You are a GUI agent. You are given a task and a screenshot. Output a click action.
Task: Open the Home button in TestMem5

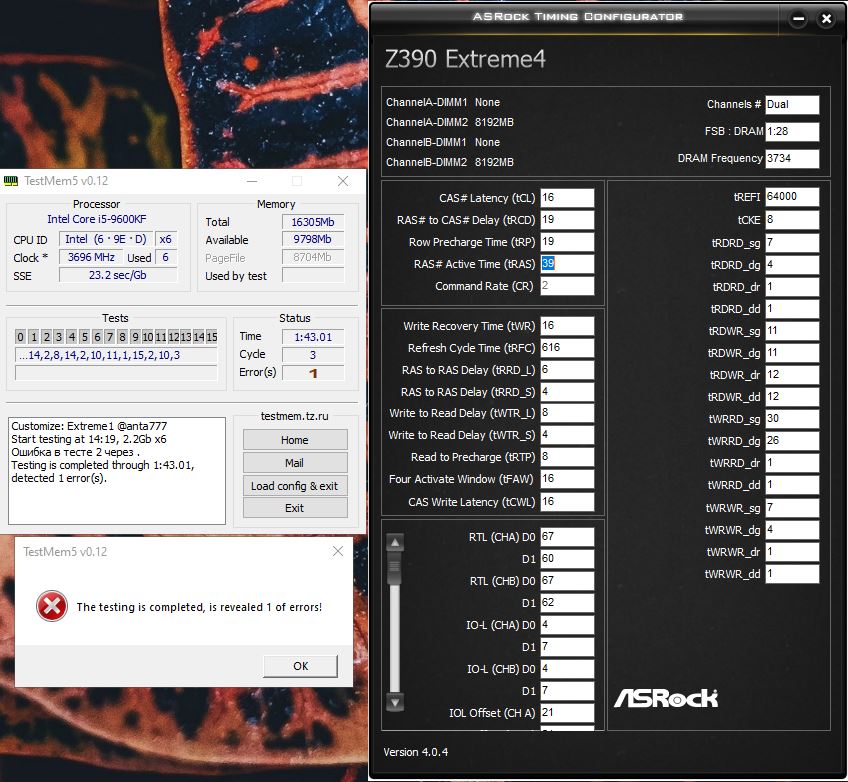tap(295, 440)
